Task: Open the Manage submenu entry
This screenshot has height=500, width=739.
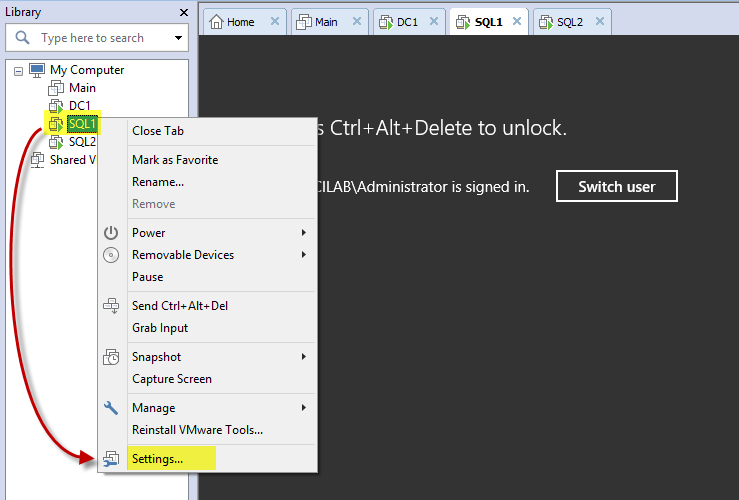Action: pos(207,408)
